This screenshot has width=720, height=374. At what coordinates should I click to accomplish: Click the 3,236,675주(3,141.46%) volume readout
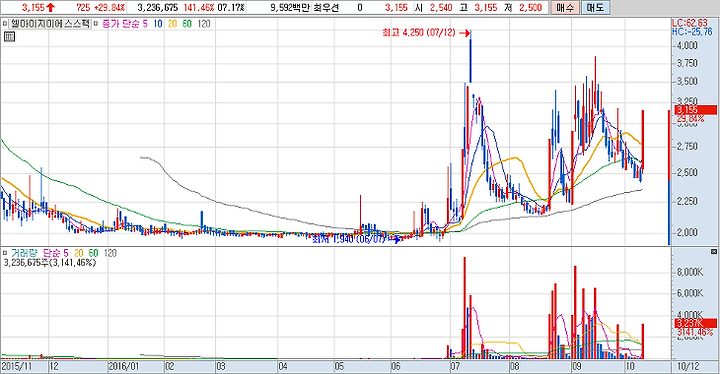[x=50, y=263]
